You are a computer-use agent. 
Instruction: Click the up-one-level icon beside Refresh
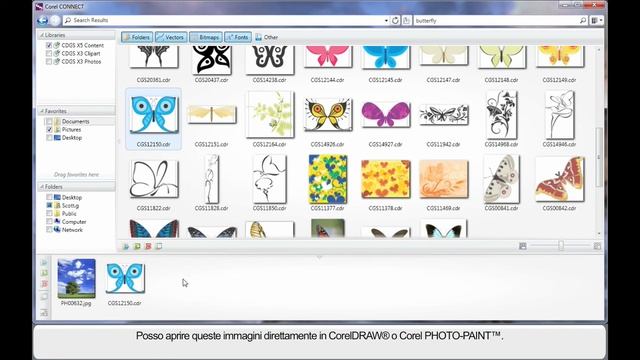pyautogui.click(x=406, y=20)
